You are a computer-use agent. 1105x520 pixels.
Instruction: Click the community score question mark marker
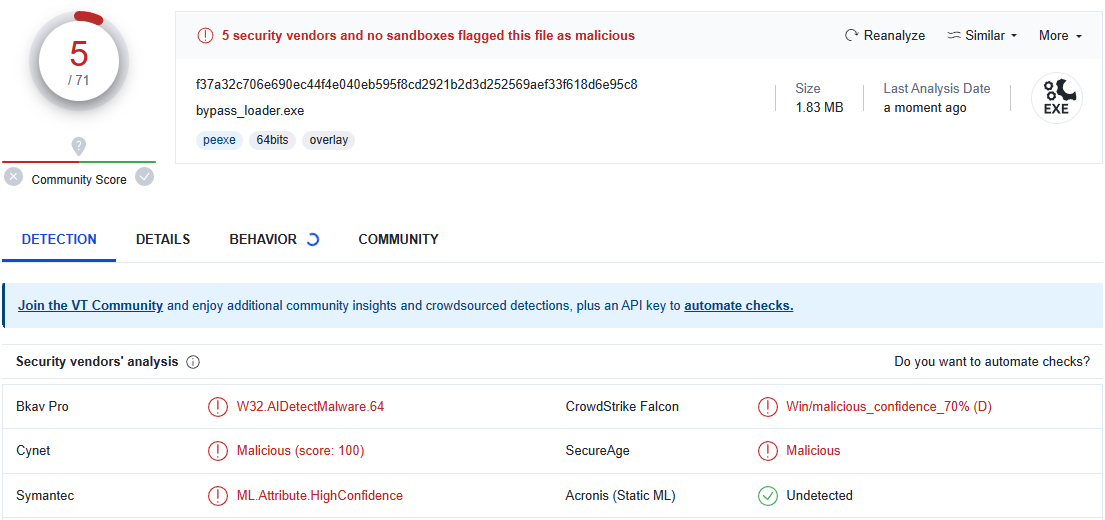79,146
